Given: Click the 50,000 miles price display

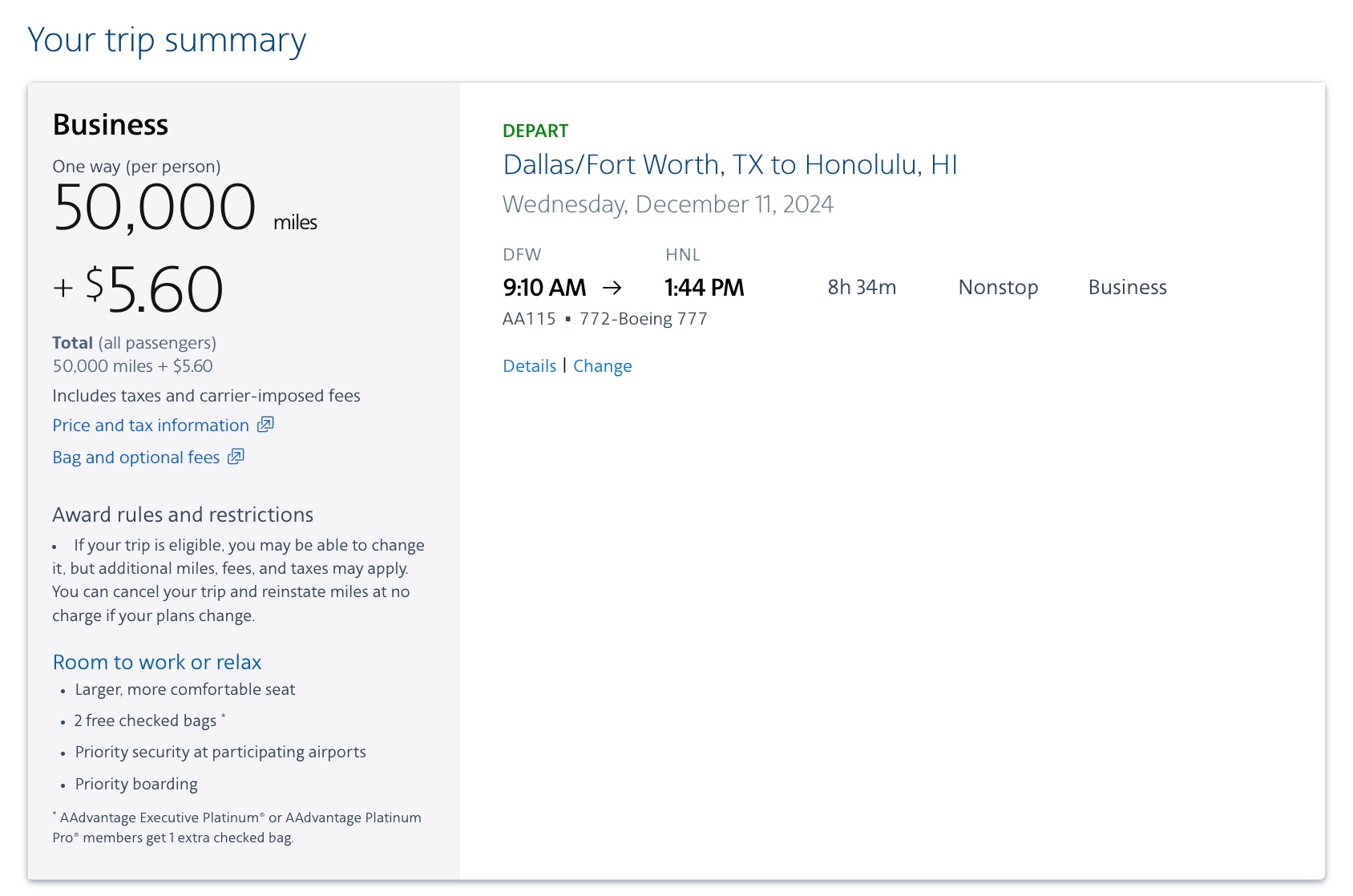Looking at the screenshot, I should click(155, 207).
